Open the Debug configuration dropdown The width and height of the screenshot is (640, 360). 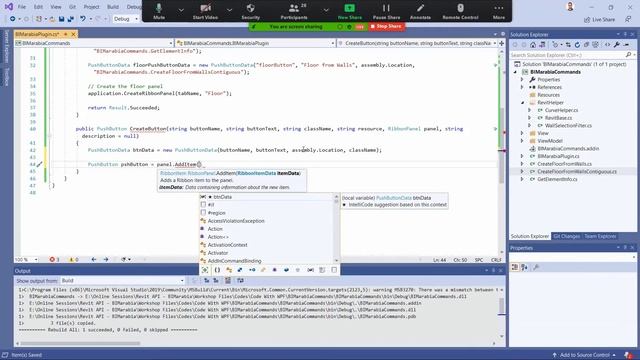126,19
